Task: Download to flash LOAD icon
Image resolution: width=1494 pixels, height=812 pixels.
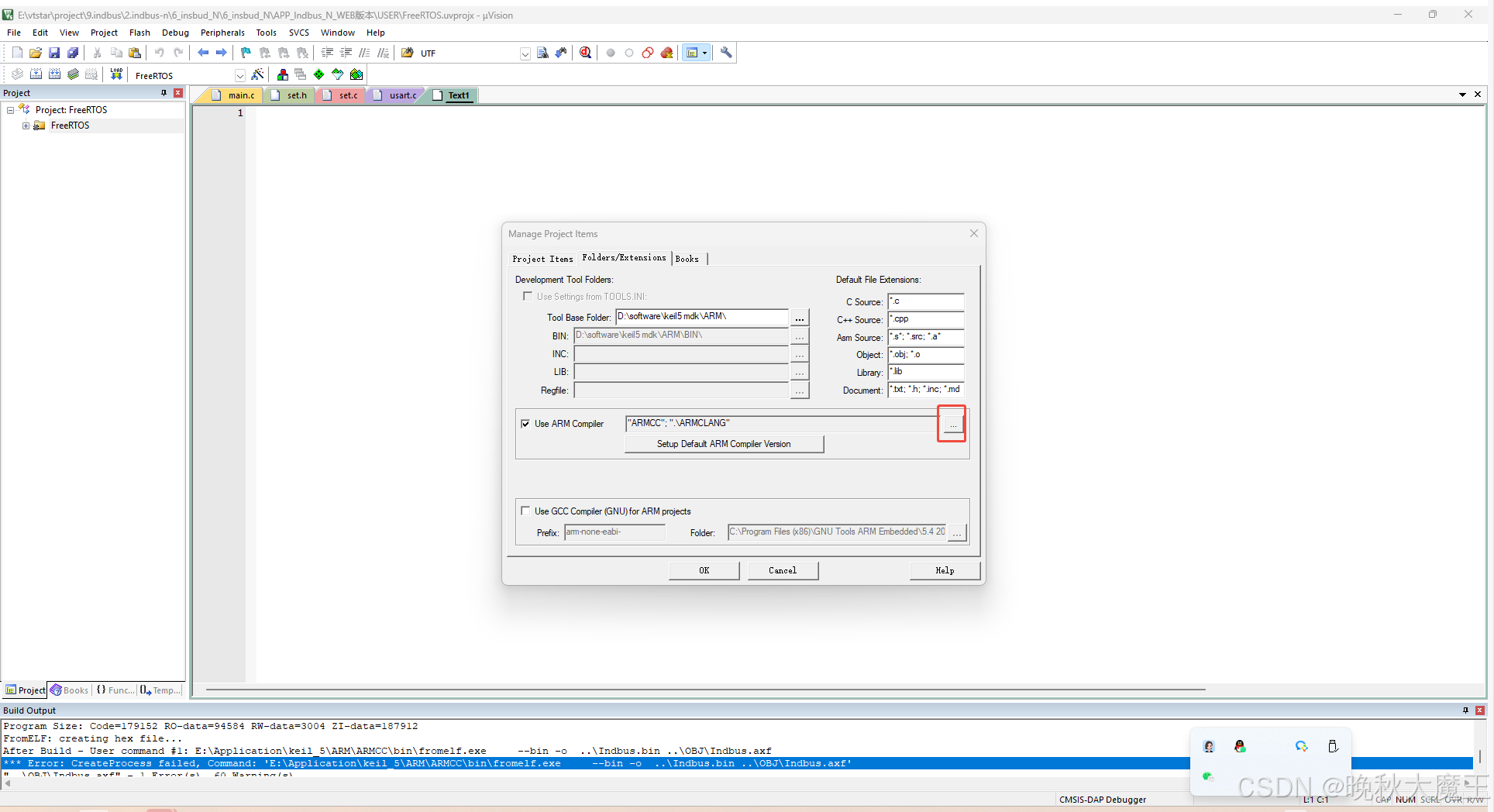Action: (x=116, y=74)
